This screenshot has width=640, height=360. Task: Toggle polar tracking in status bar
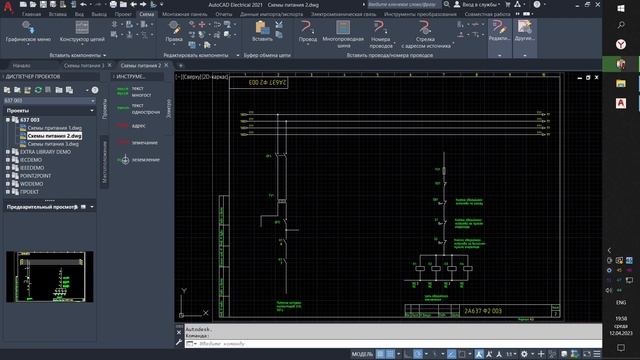(418, 354)
